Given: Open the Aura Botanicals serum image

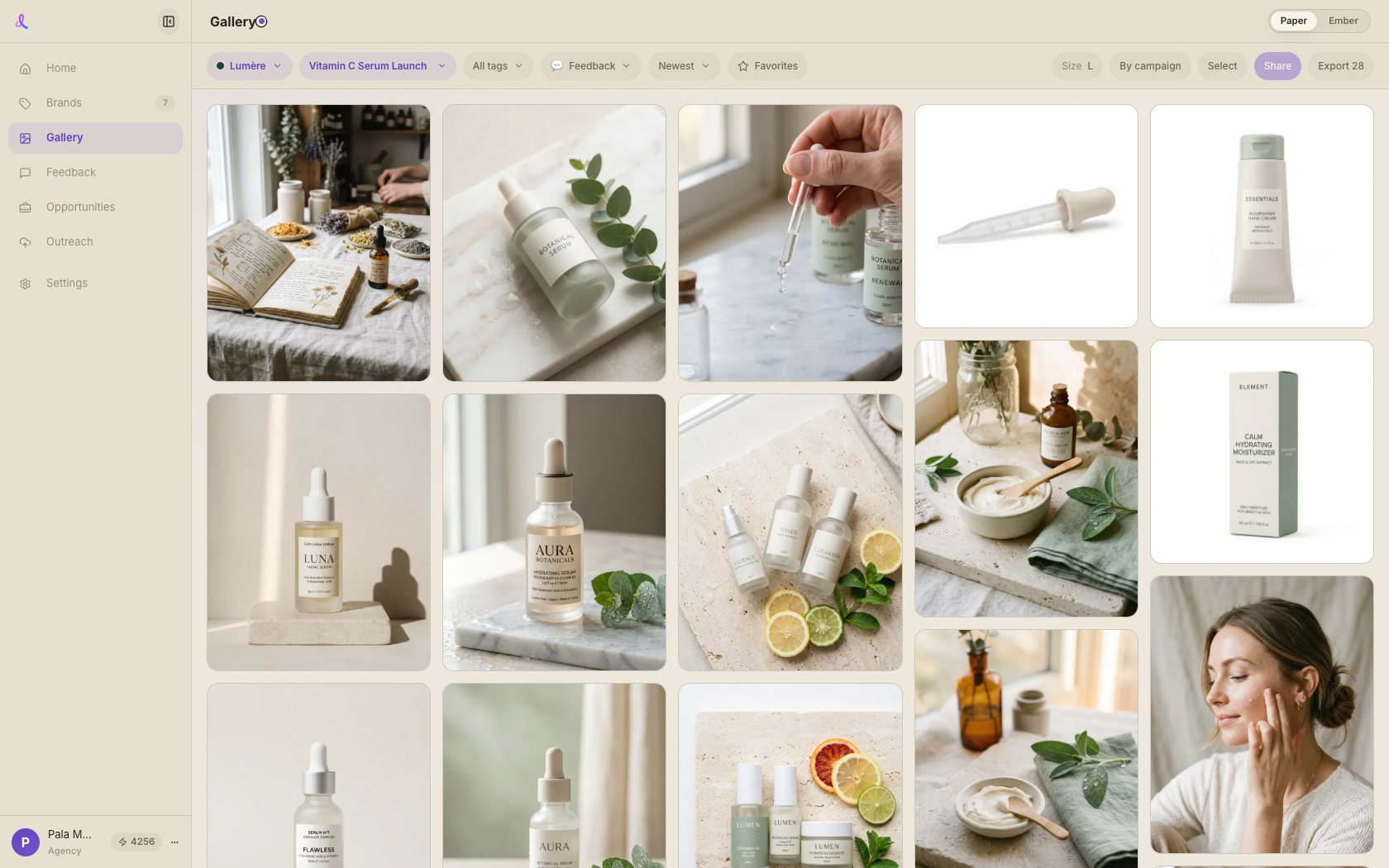Looking at the screenshot, I should click(x=554, y=532).
